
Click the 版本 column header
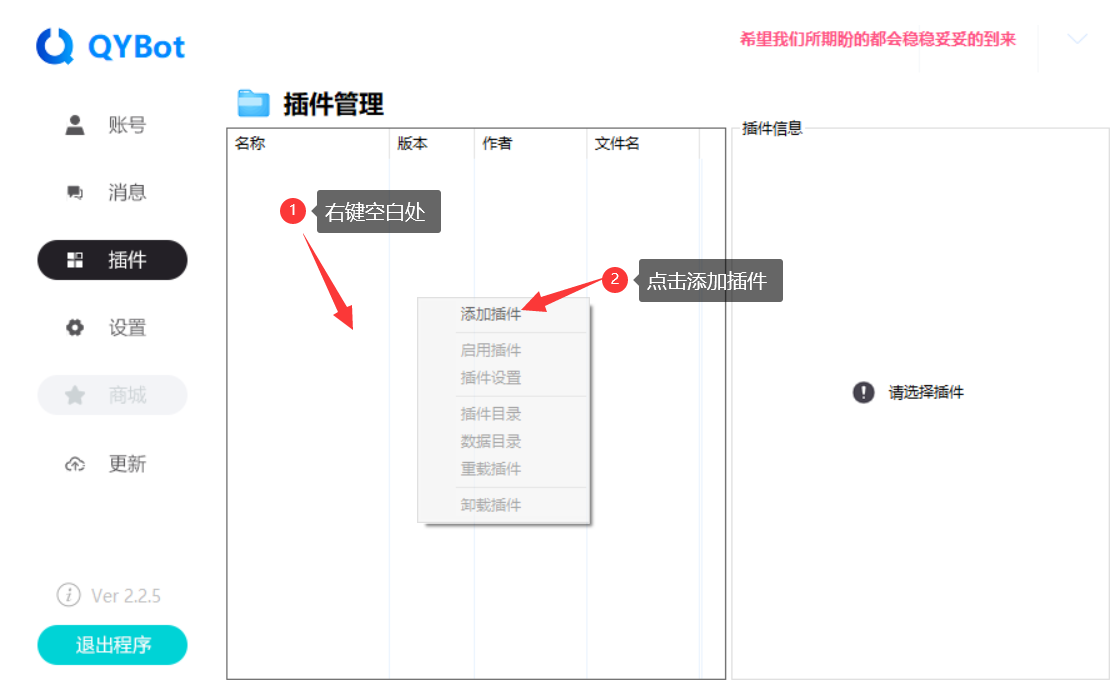tap(412, 144)
